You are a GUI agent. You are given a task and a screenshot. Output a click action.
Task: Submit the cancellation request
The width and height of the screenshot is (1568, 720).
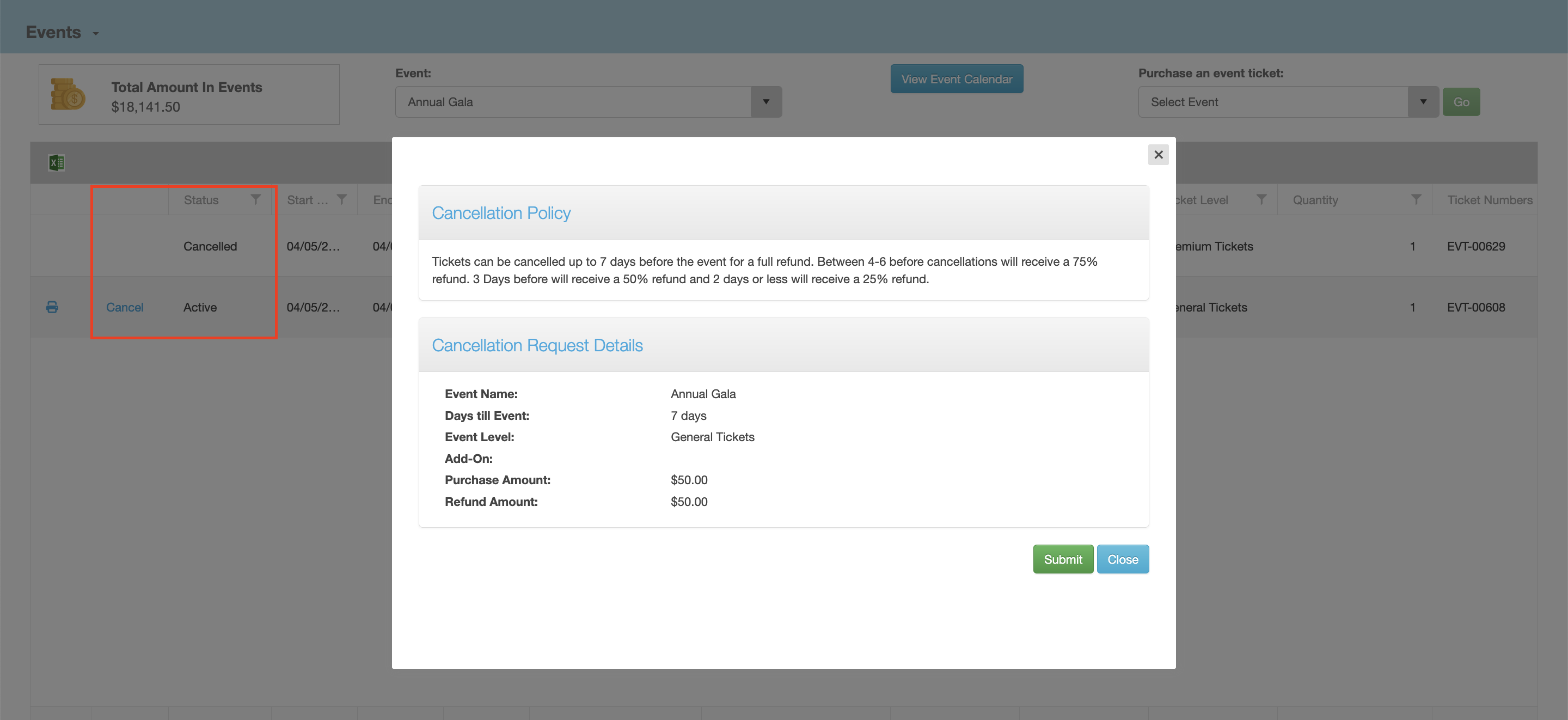click(1062, 559)
